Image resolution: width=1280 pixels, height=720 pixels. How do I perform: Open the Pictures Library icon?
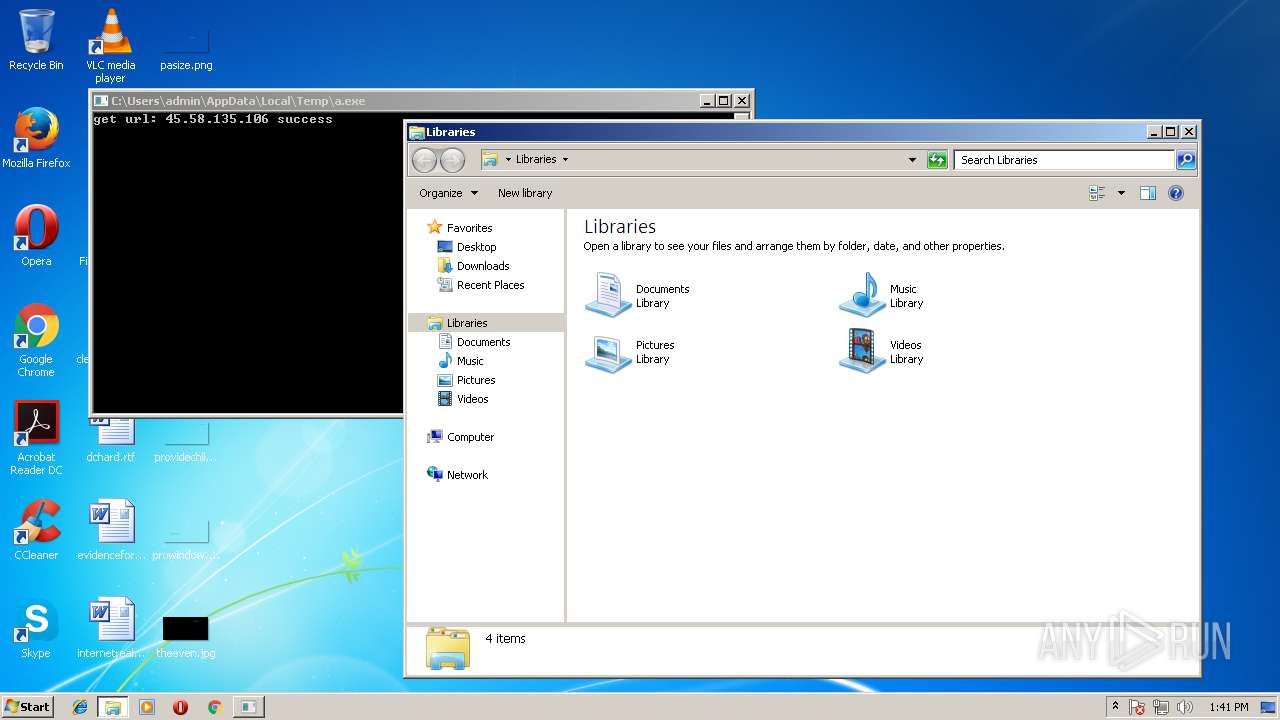pos(630,352)
